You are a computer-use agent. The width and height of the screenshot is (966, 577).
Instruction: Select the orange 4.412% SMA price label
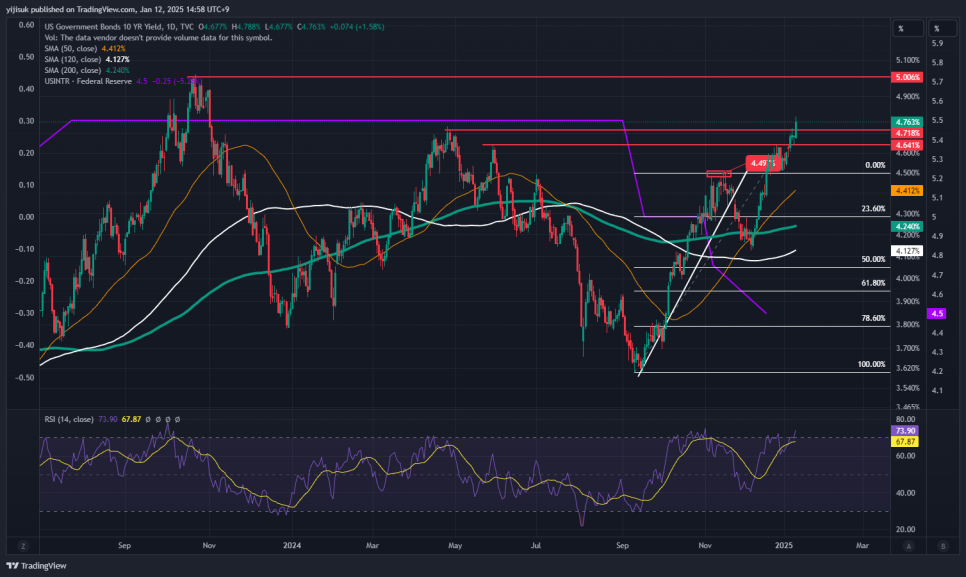(x=907, y=191)
